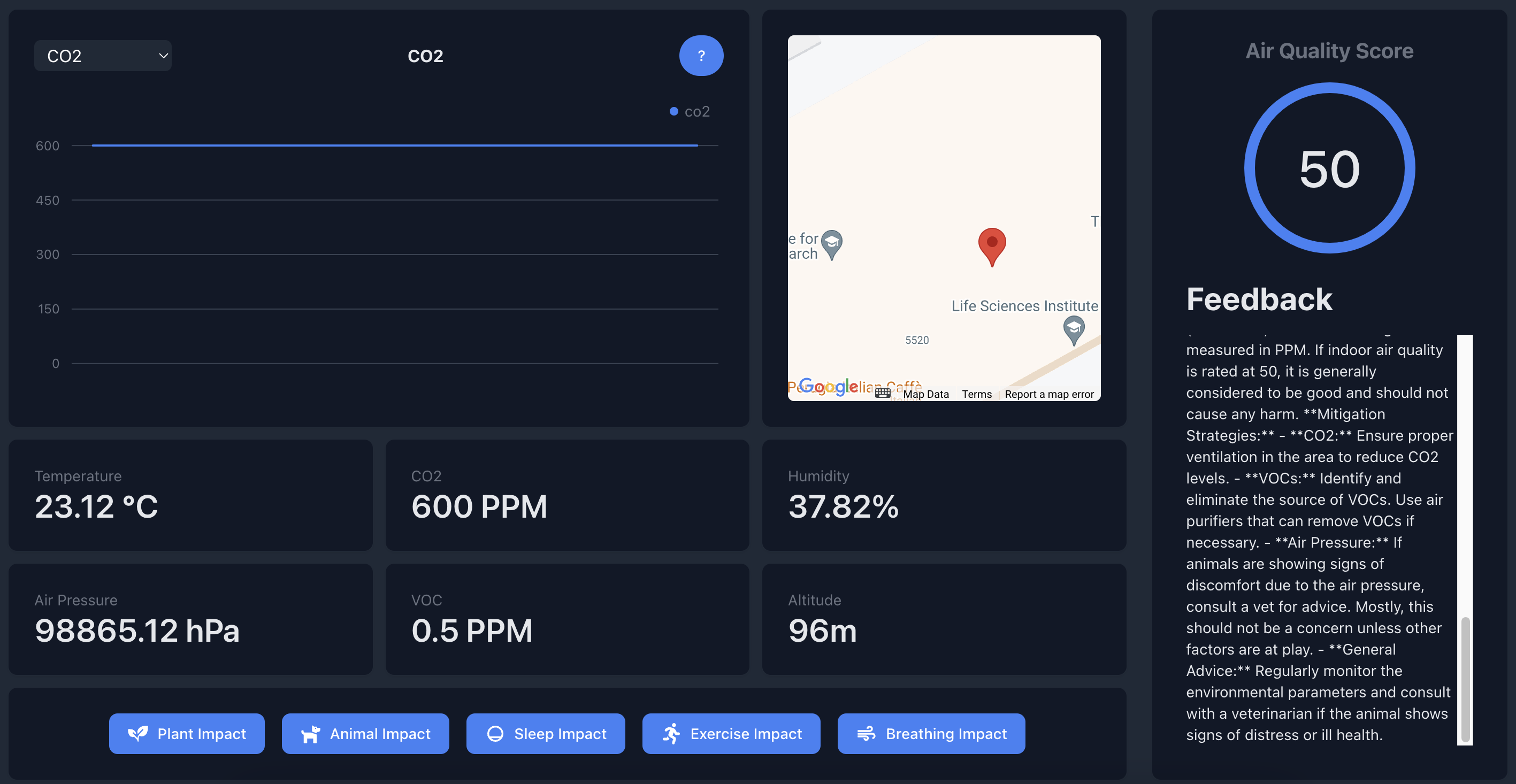Click Report a map error link
This screenshot has width=1516, height=784.
tap(1048, 394)
